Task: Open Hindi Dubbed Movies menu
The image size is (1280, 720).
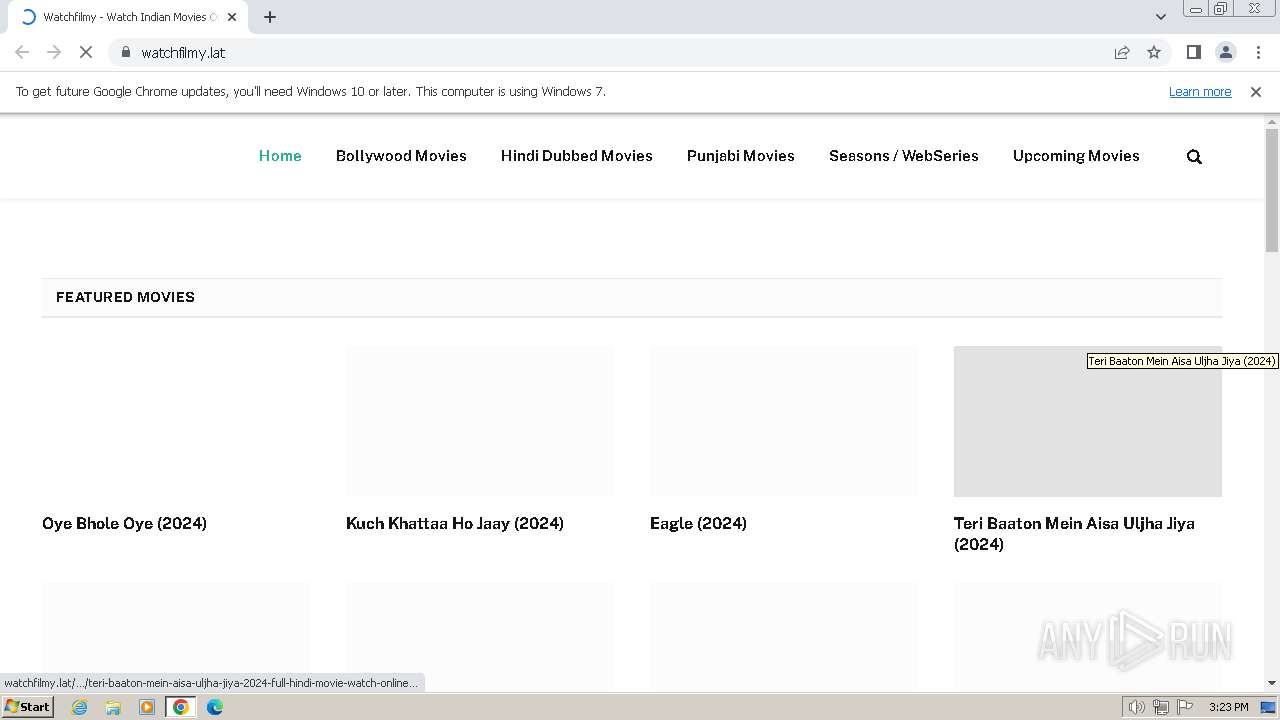Action: [x=577, y=156]
